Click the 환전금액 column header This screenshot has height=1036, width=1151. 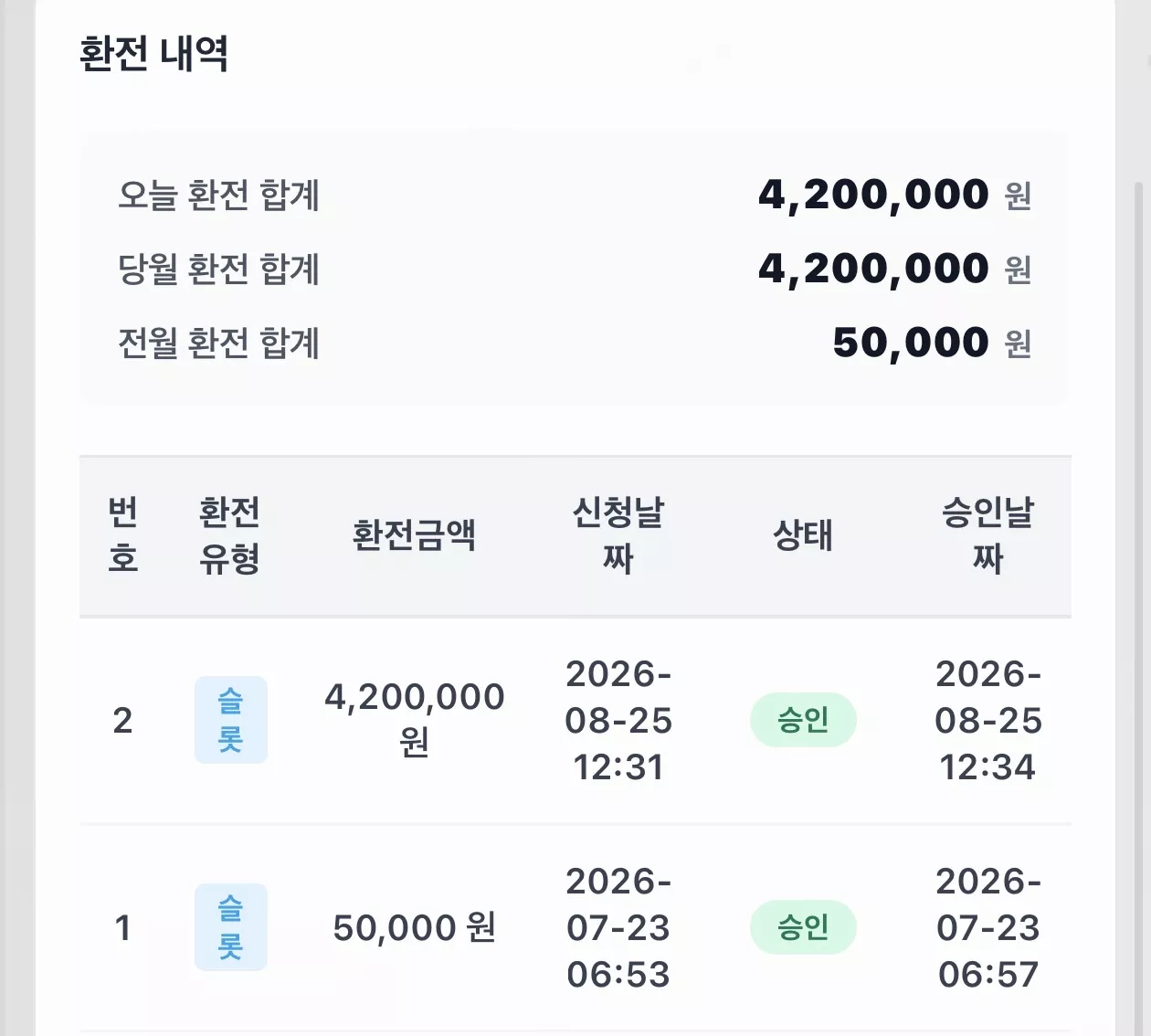(414, 535)
